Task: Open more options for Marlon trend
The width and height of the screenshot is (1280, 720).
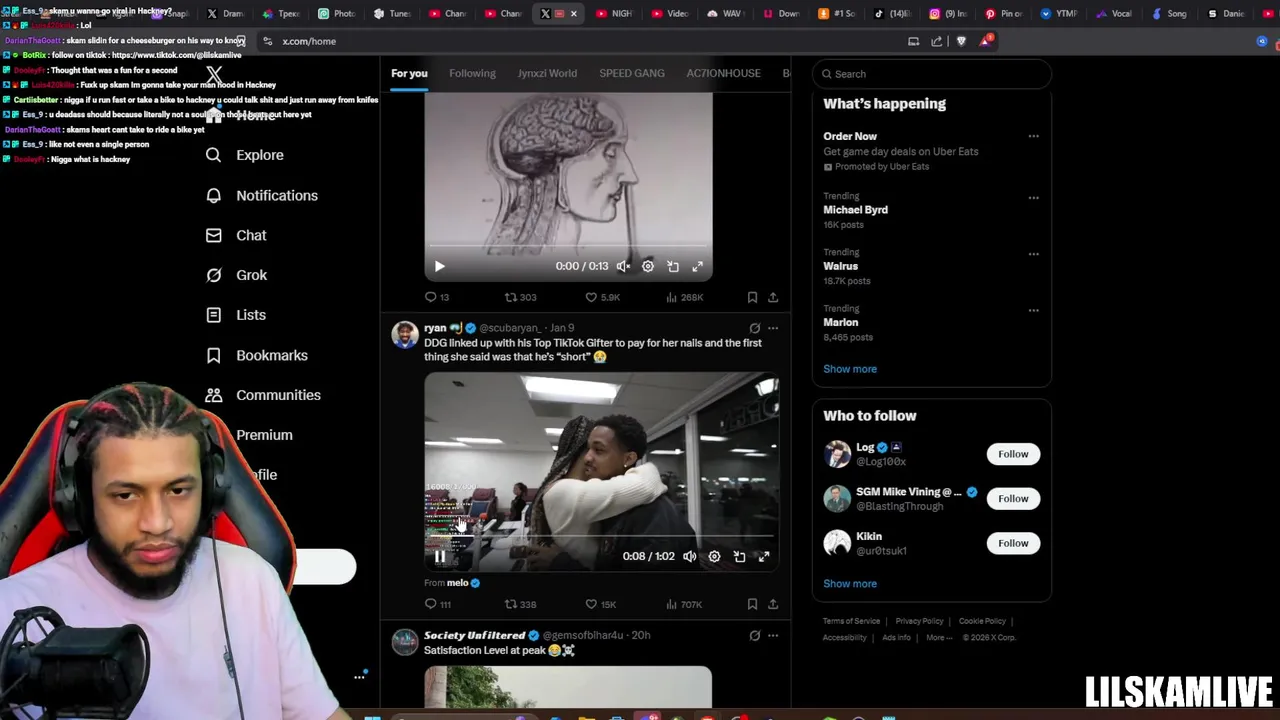Action: click(1033, 309)
